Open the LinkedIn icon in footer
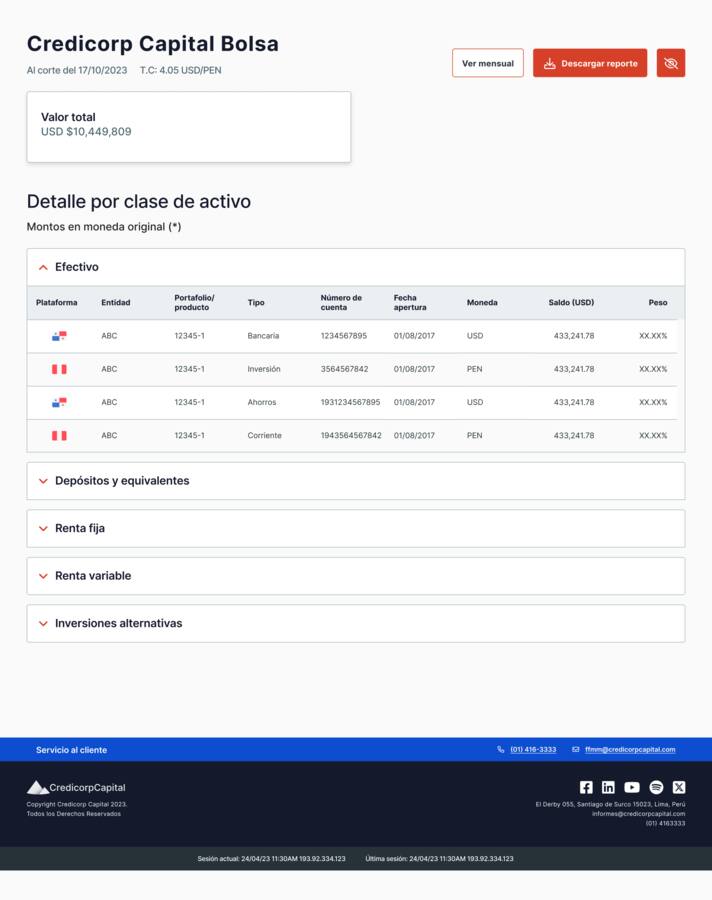 [608, 787]
